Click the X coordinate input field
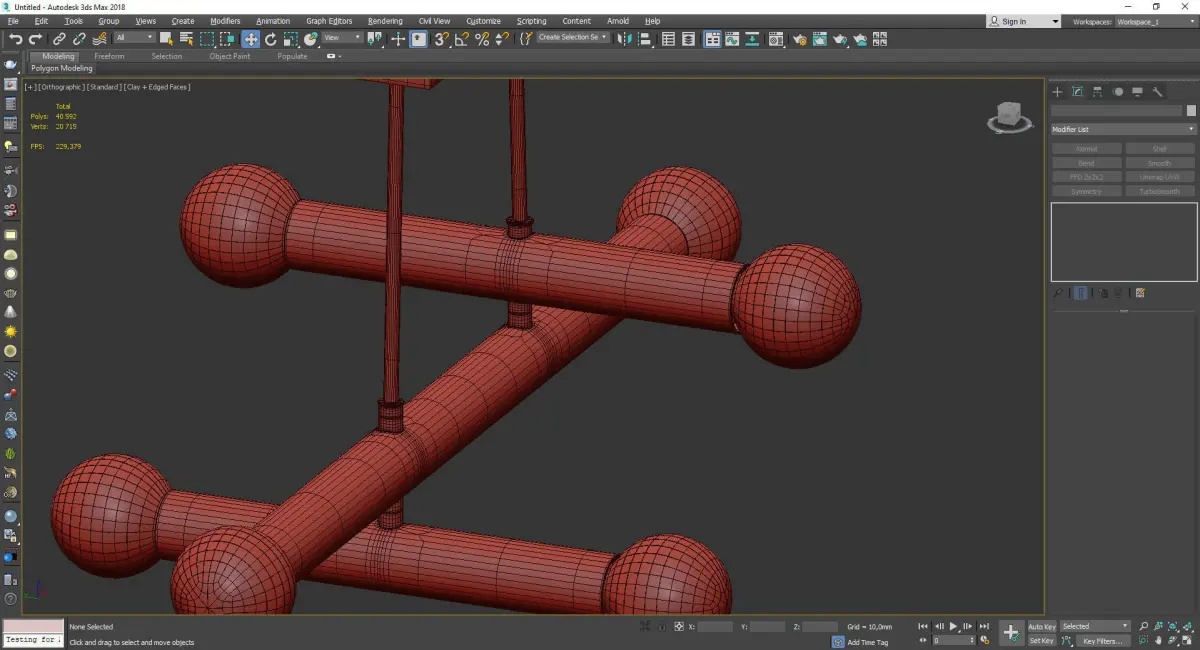The image size is (1200, 650). point(715,627)
